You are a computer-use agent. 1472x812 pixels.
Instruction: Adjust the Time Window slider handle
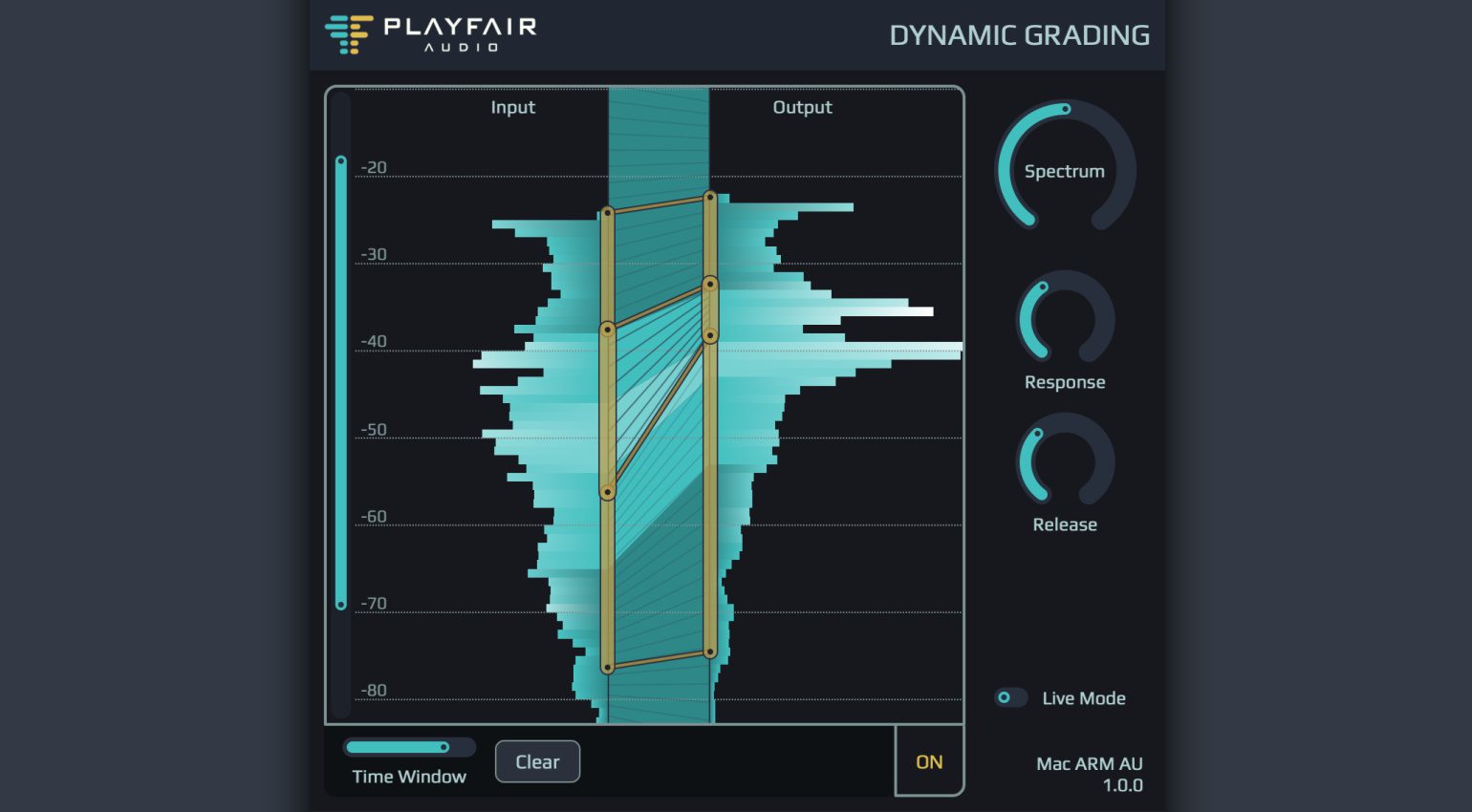pyautogui.click(x=444, y=747)
